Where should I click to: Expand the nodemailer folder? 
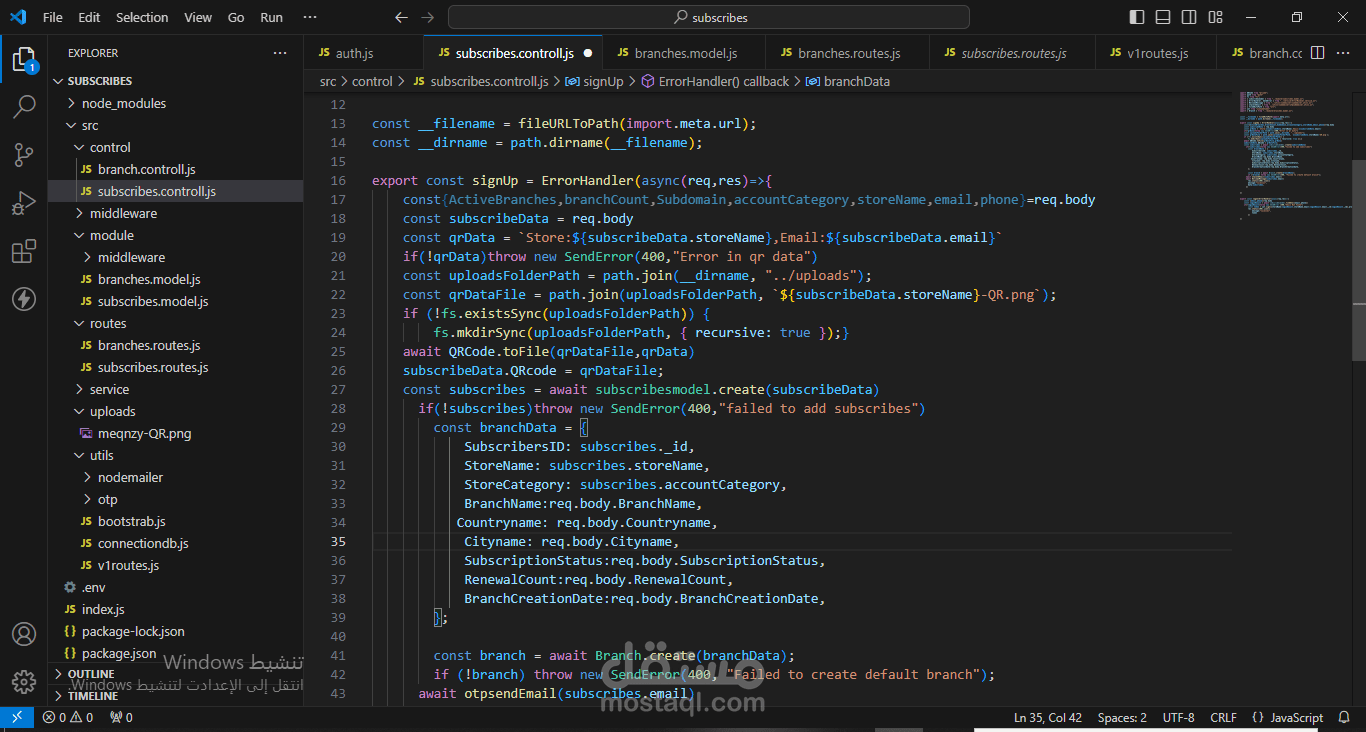(175, 477)
